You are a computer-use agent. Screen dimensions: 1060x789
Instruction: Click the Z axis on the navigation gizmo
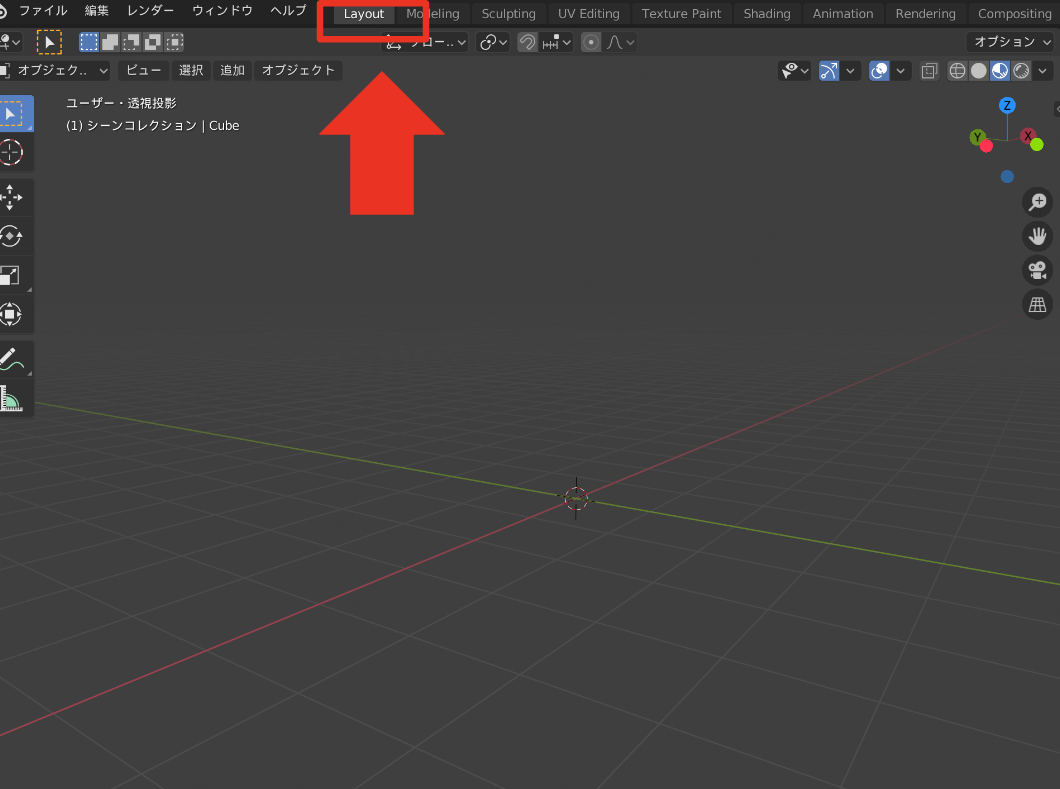(1007, 105)
